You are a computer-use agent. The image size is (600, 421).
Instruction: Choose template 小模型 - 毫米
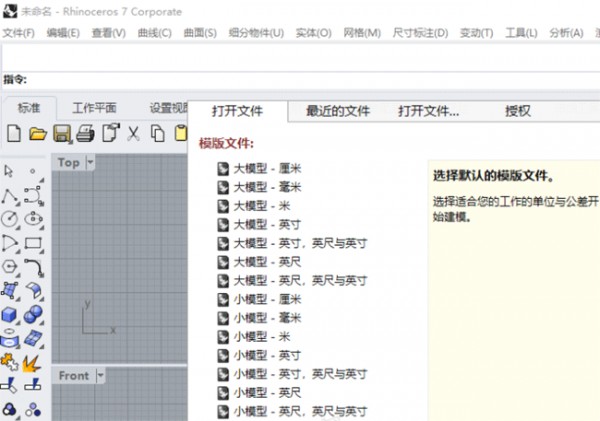pos(259,318)
